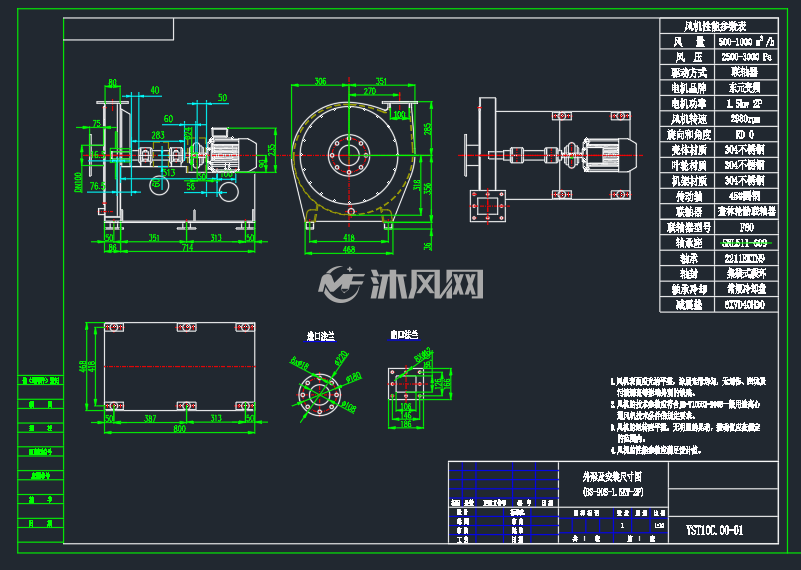Select the 机架材质 row label
The width and height of the screenshot is (801, 570).
(688, 181)
